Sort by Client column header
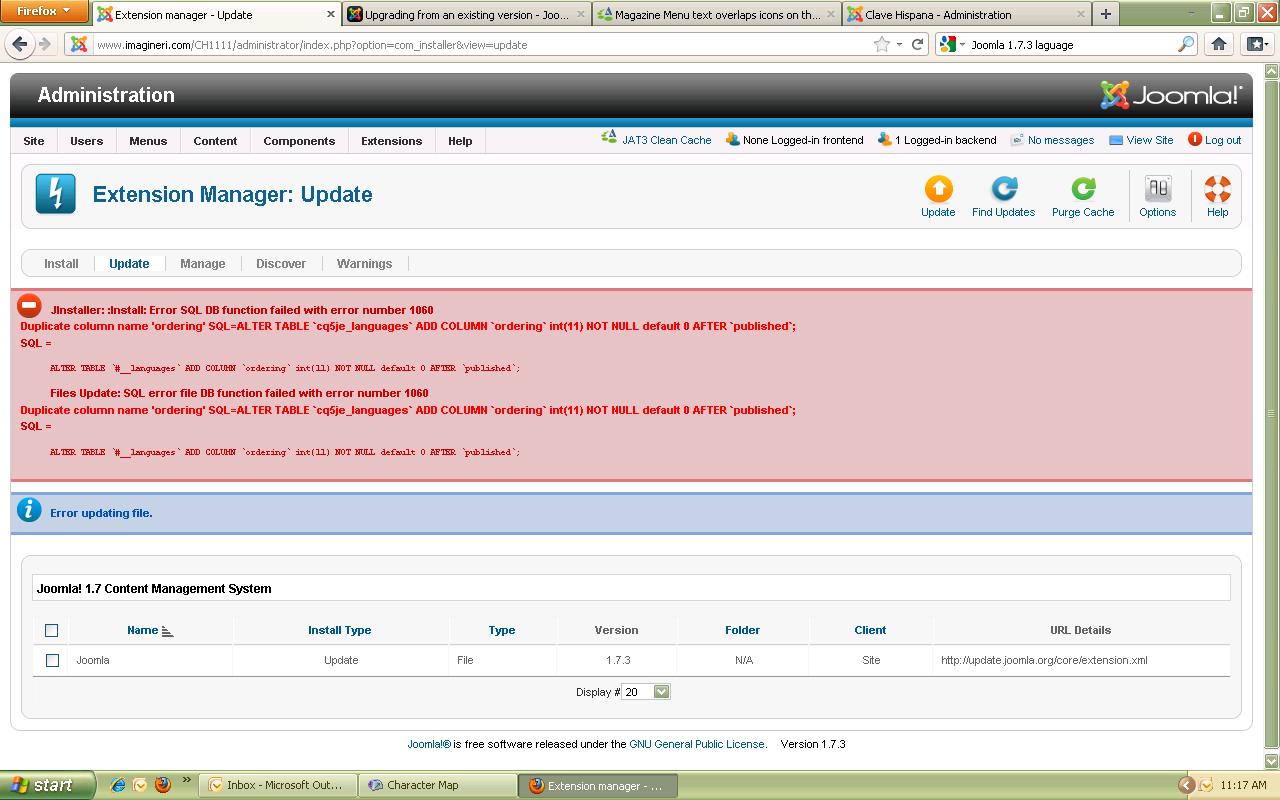 point(870,630)
